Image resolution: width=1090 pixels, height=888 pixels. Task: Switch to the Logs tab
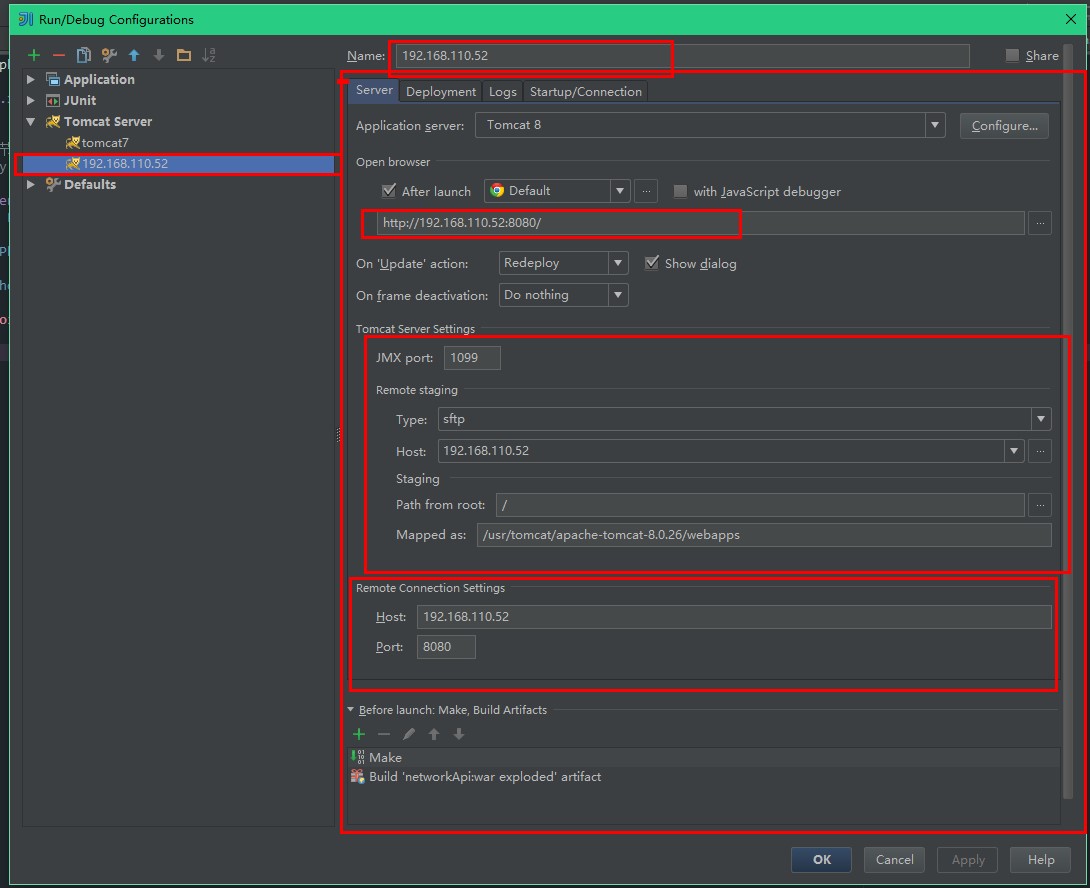click(502, 91)
